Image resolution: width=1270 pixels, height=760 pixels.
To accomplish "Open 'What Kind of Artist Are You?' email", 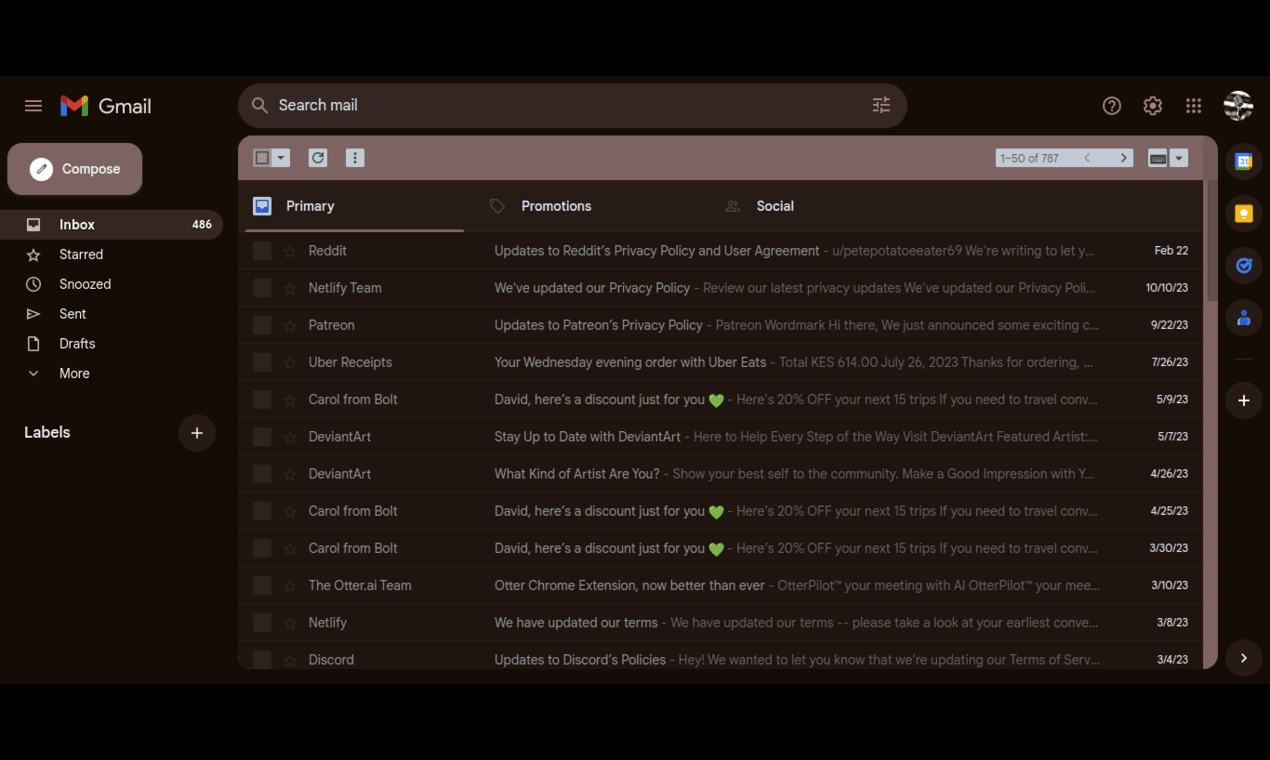I will [720, 474].
